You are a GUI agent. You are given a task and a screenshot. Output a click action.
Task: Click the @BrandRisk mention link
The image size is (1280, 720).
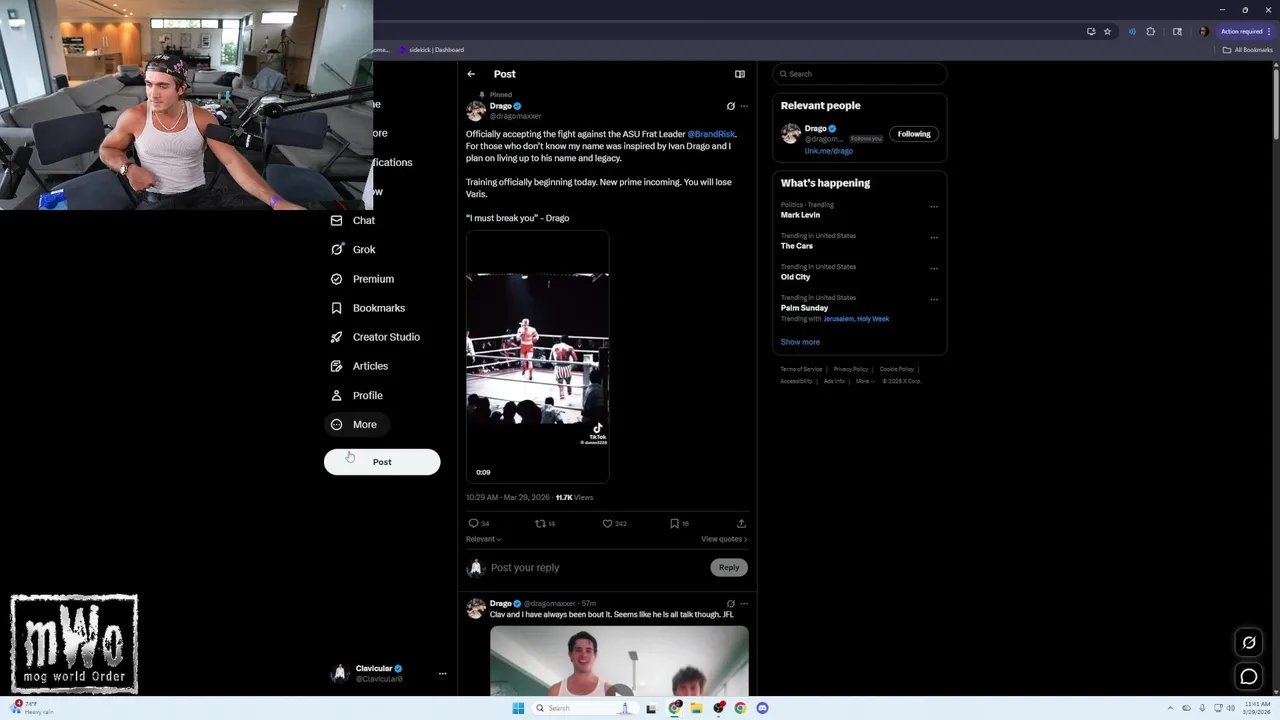click(711, 134)
